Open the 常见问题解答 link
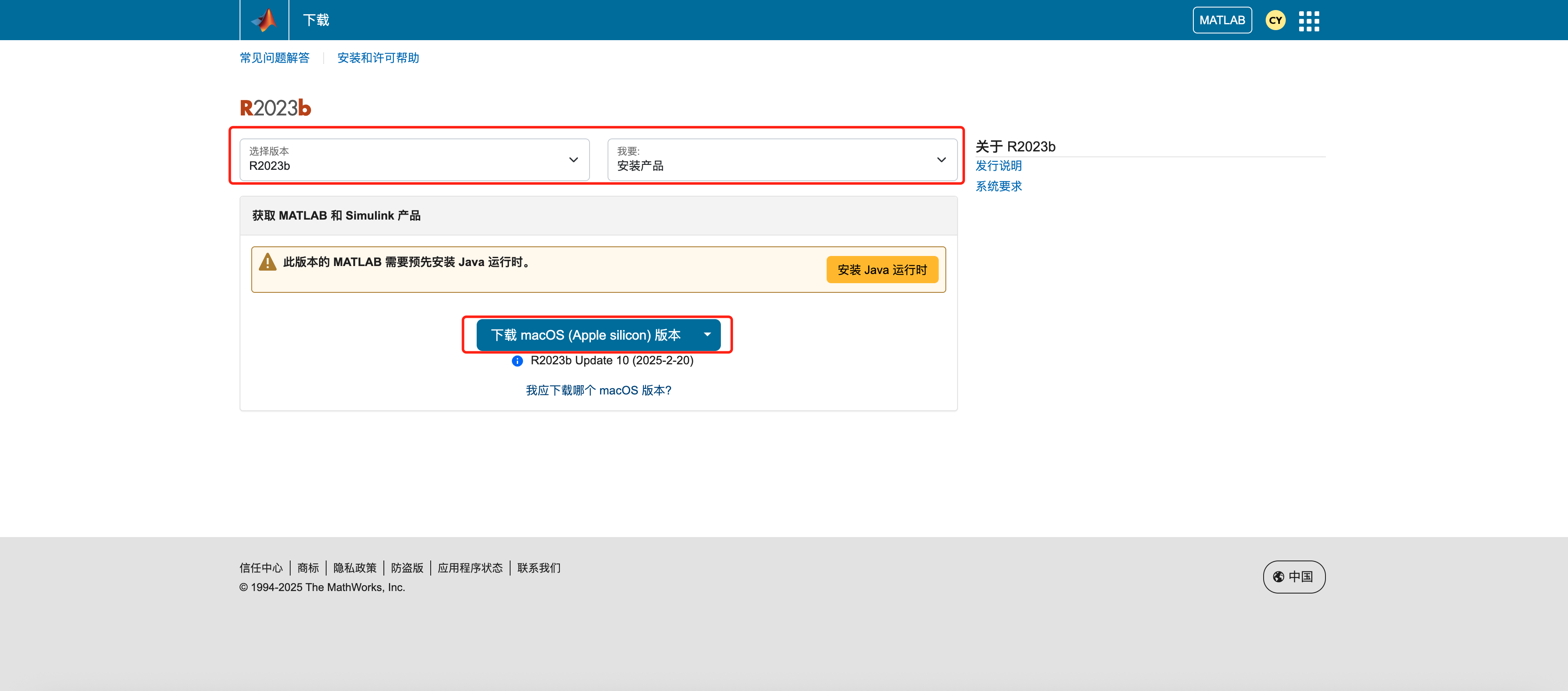The width and height of the screenshot is (1568, 691). coord(275,58)
